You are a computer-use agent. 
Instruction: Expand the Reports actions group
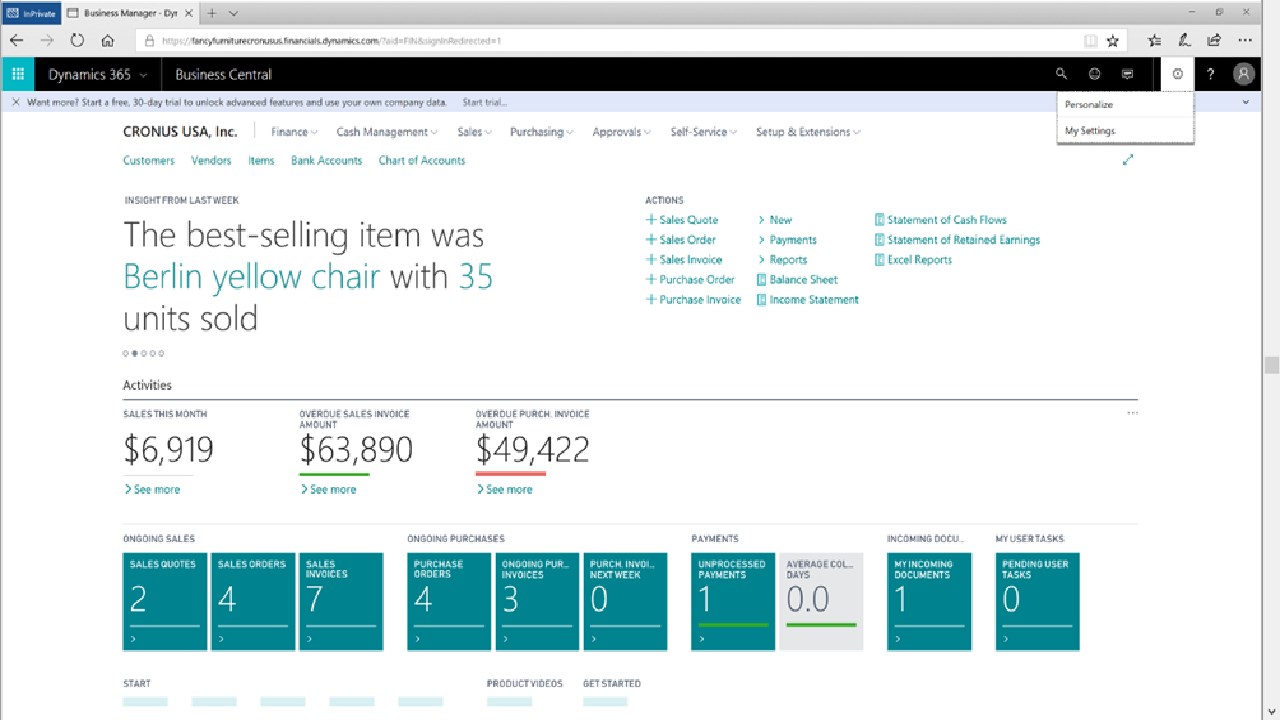(782, 260)
